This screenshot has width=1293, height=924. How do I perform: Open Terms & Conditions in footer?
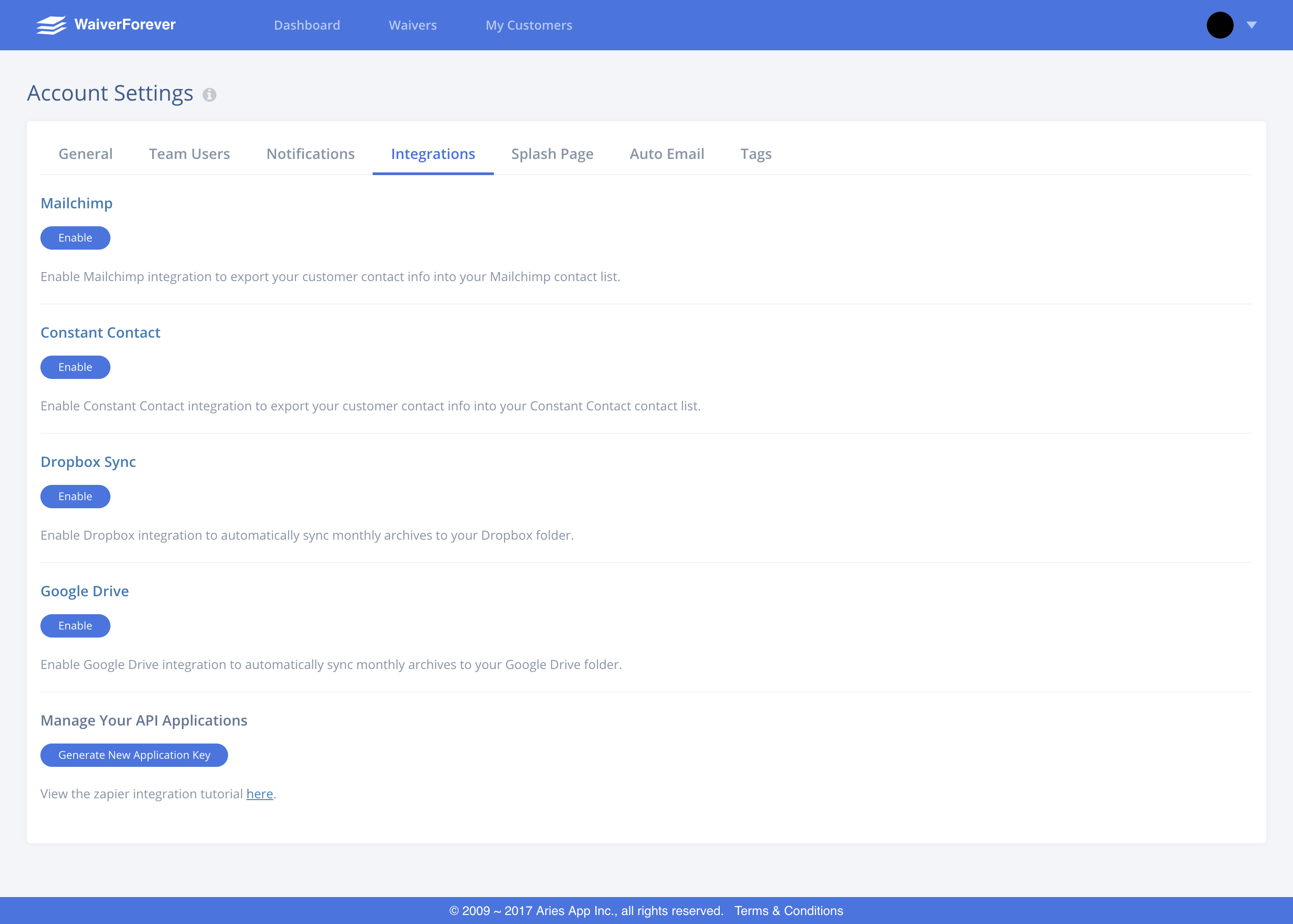tap(788, 911)
